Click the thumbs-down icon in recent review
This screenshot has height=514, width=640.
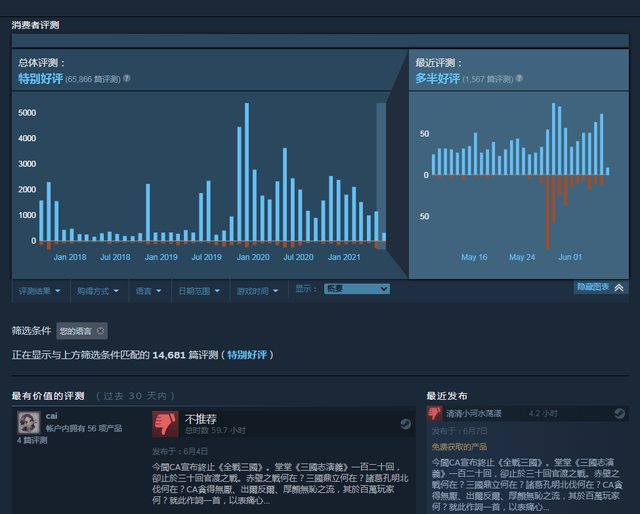coord(435,412)
